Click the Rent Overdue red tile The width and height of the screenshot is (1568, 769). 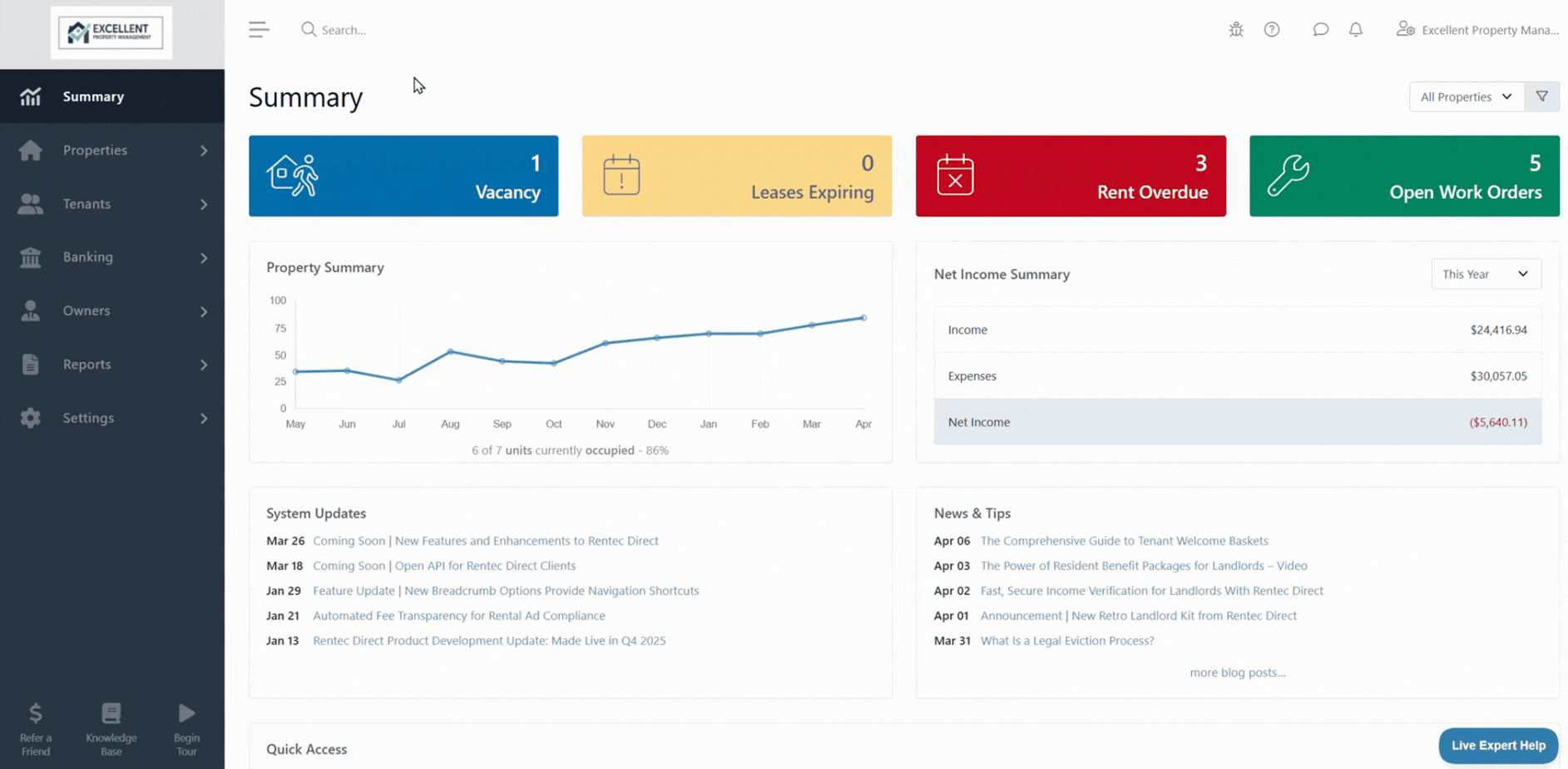(1071, 176)
